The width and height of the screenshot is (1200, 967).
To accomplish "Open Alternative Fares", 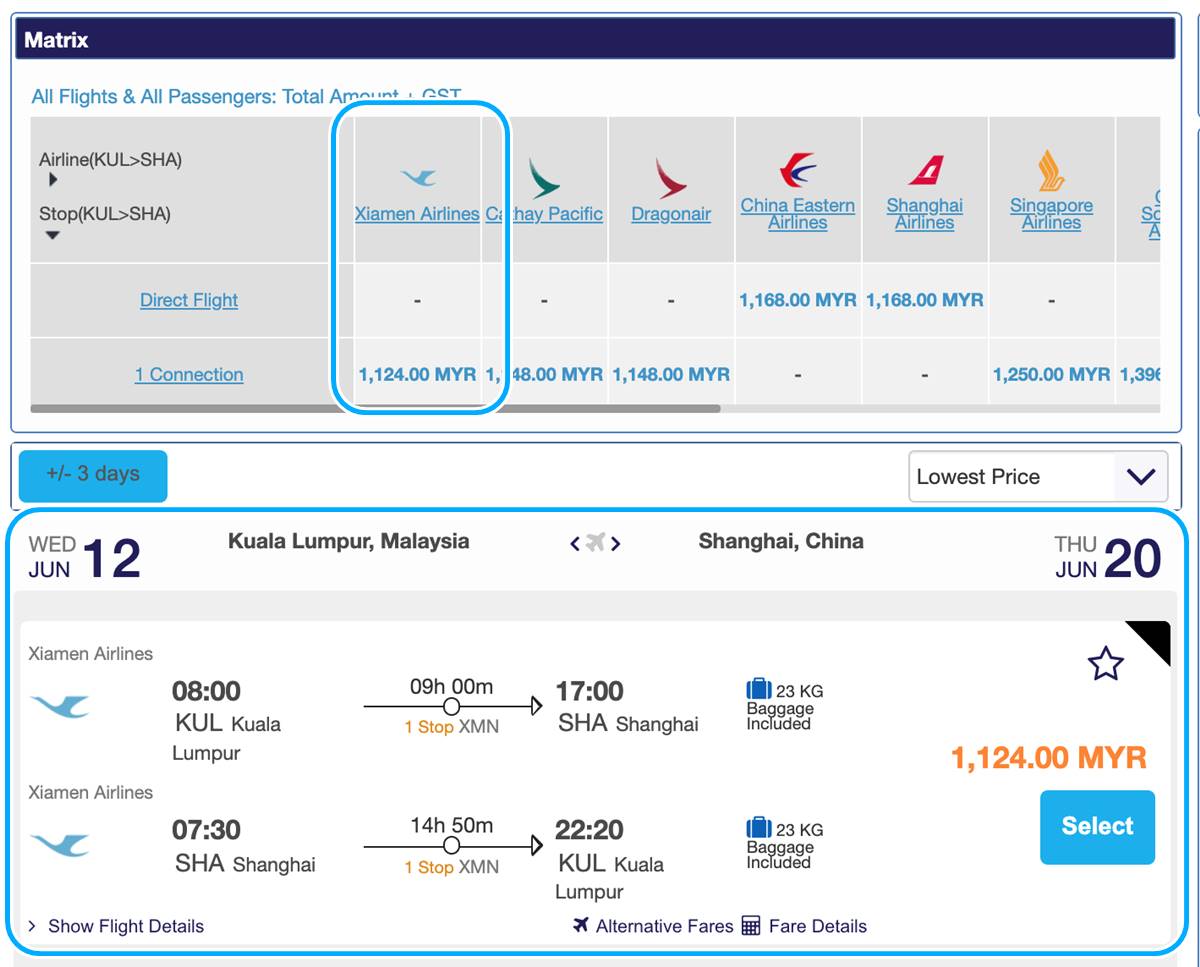I will point(665,926).
